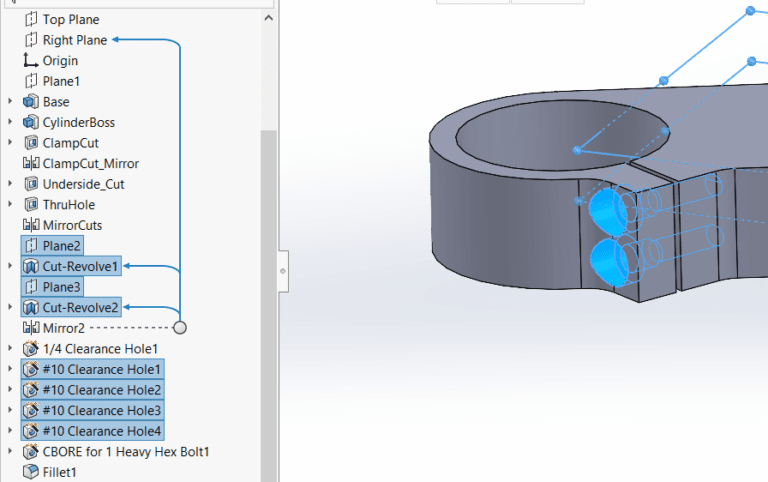
Task: Click the CylinderBoss boss icon
Action: (x=30, y=123)
